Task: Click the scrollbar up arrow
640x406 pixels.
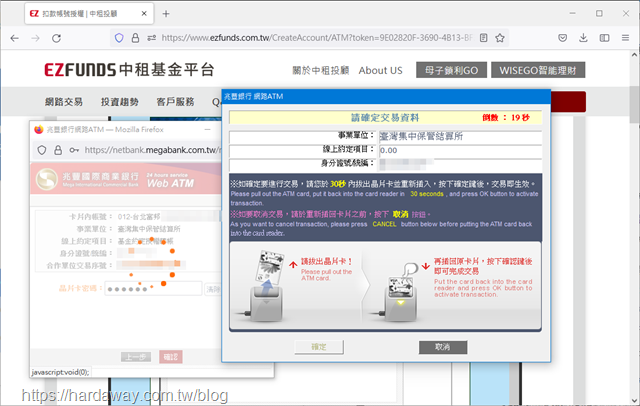Action: coord(634,55)
